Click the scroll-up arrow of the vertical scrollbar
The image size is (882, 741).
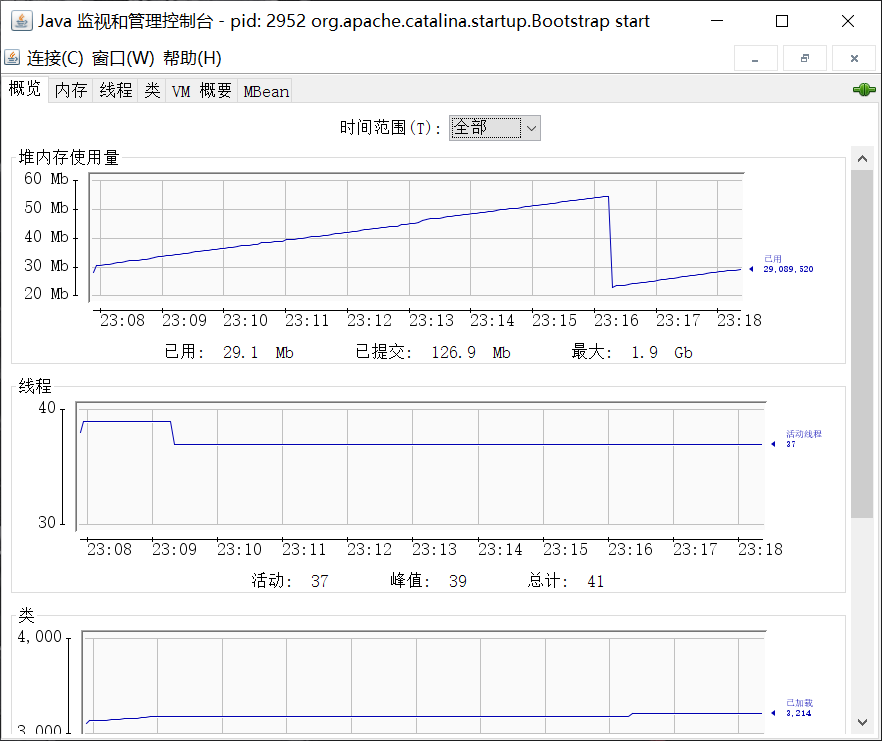coord(862,159)
